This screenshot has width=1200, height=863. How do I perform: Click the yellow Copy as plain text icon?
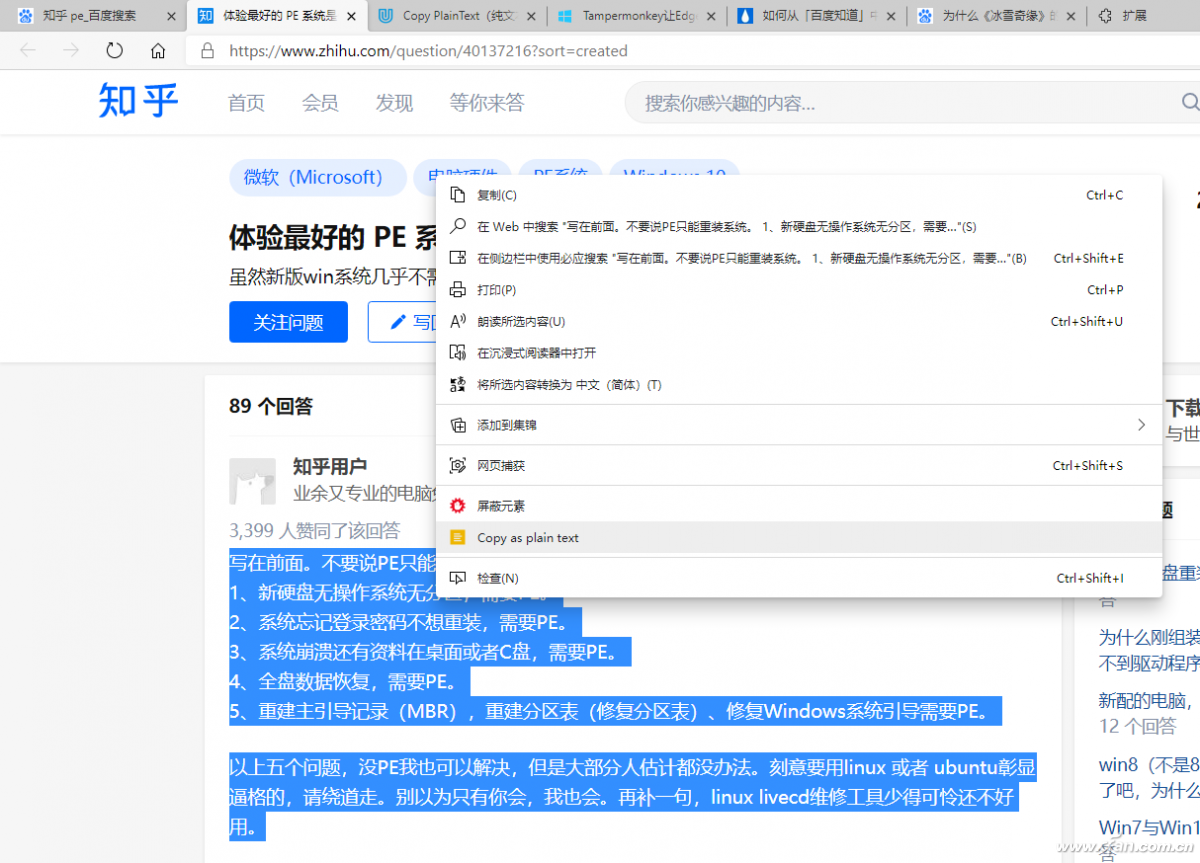[x=458, y=538]
